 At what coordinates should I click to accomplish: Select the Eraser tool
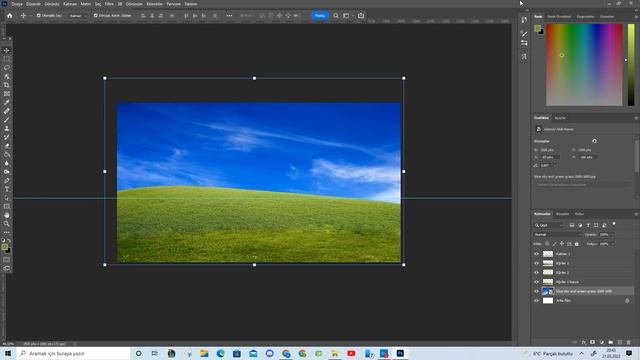pyautogui.click(x=7, y=146)
